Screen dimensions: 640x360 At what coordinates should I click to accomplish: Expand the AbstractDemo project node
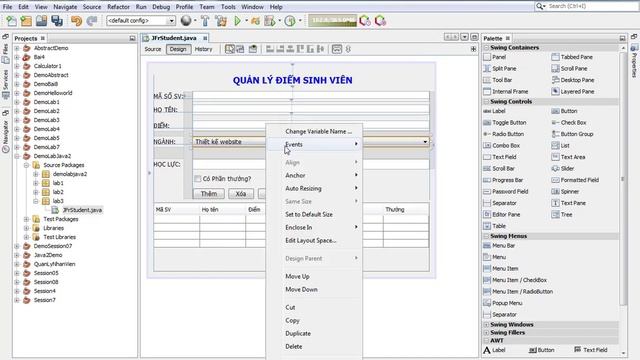(17, 48)
